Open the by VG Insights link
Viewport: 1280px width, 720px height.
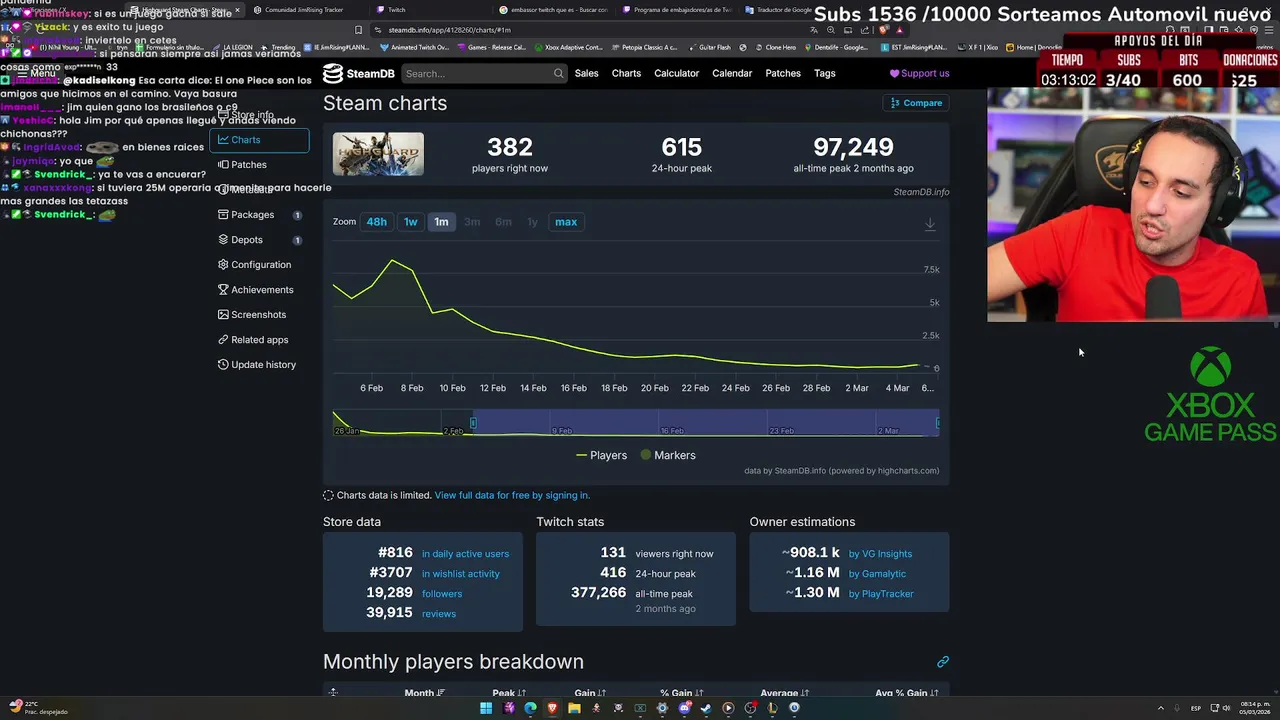[x=880, y=554]
